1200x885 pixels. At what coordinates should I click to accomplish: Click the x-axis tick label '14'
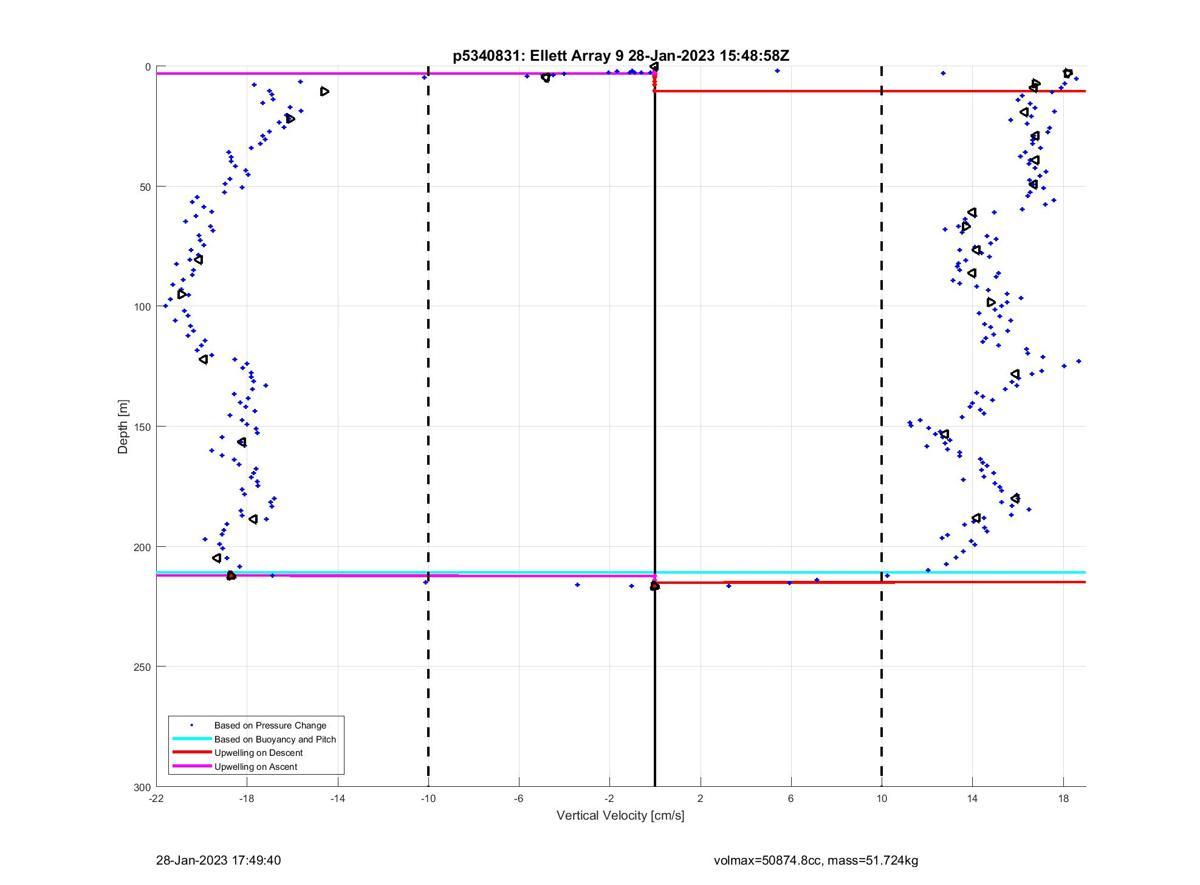tap(972, 798)
